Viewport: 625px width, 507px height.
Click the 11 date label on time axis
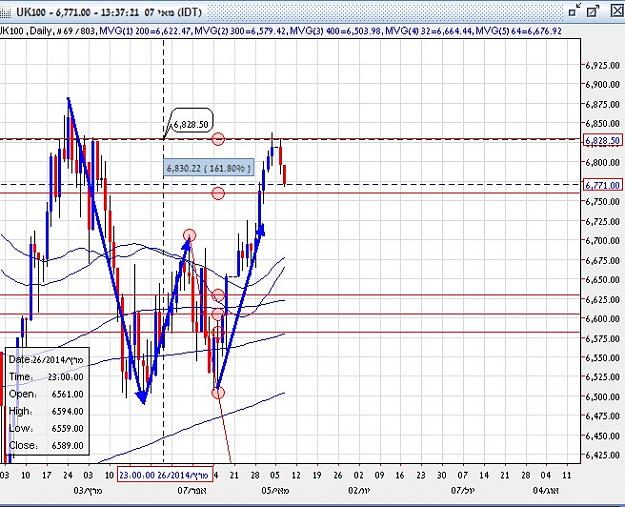pyautogui.click(x=567, y=475)
